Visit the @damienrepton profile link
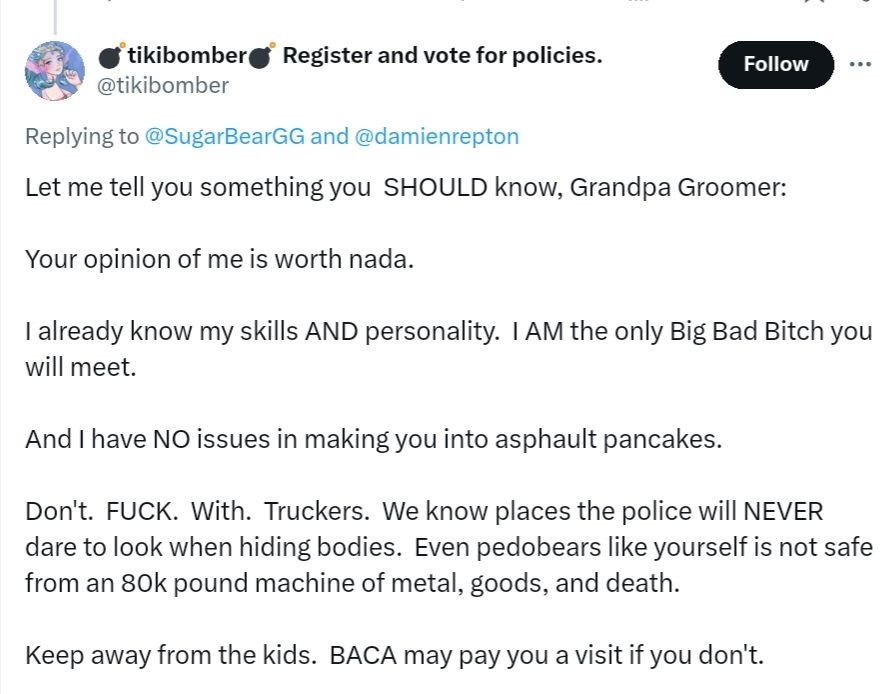Screen dimensions: 890x694 [437, 136]
